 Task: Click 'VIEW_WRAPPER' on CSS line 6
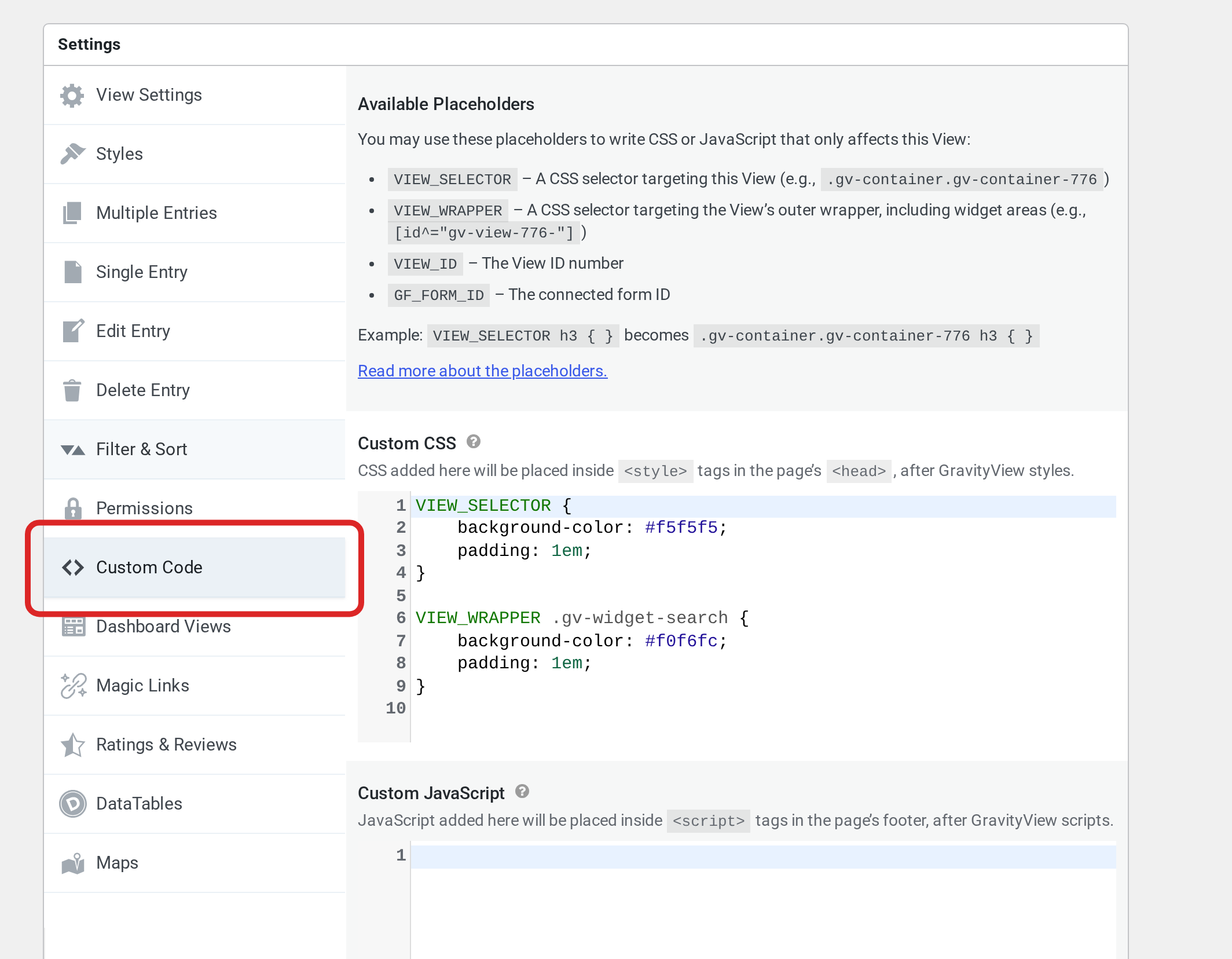click(x=478, y=618)
